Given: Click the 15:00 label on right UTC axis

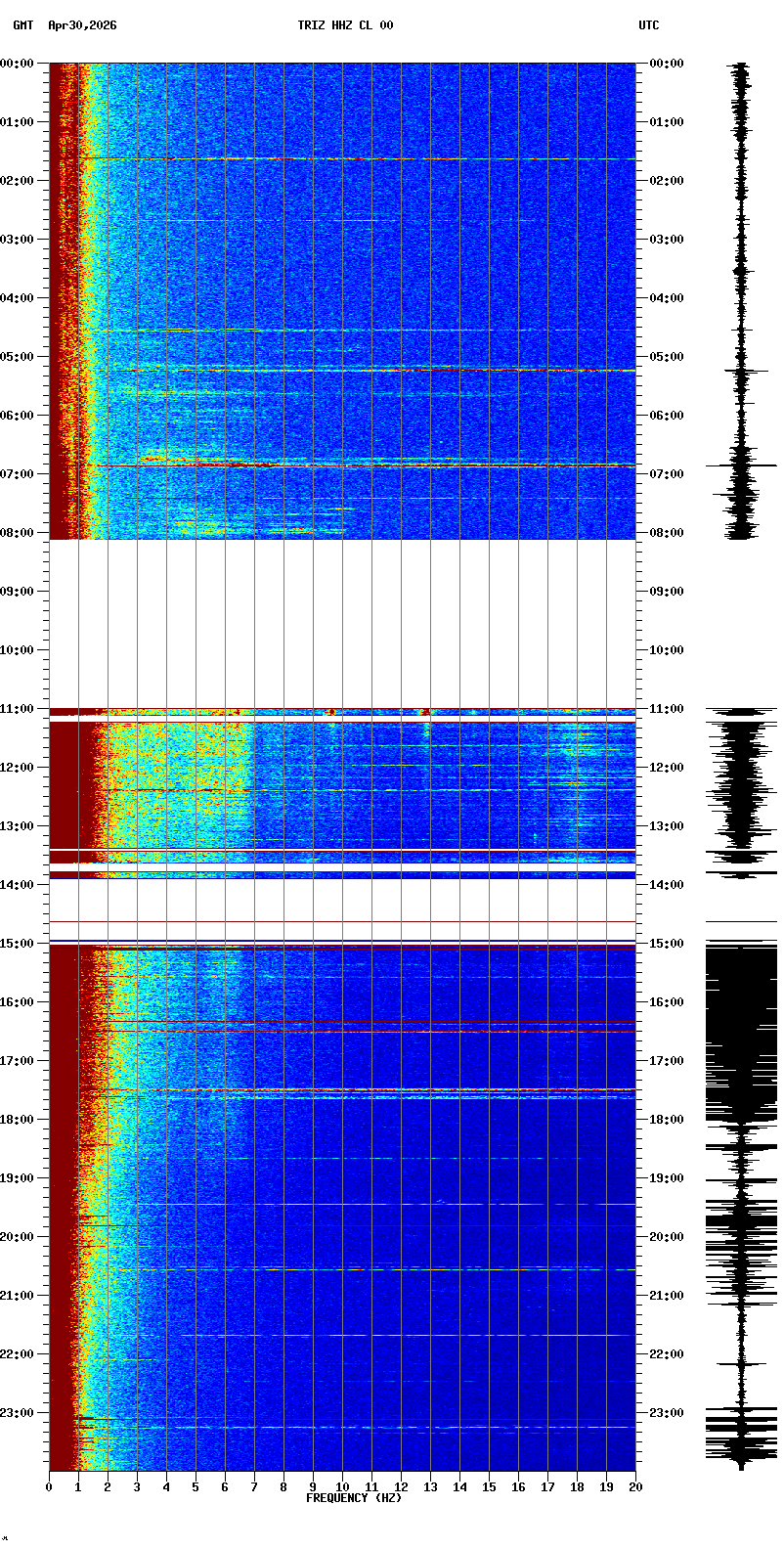Looking at the screenshot, I should (667, 944).
